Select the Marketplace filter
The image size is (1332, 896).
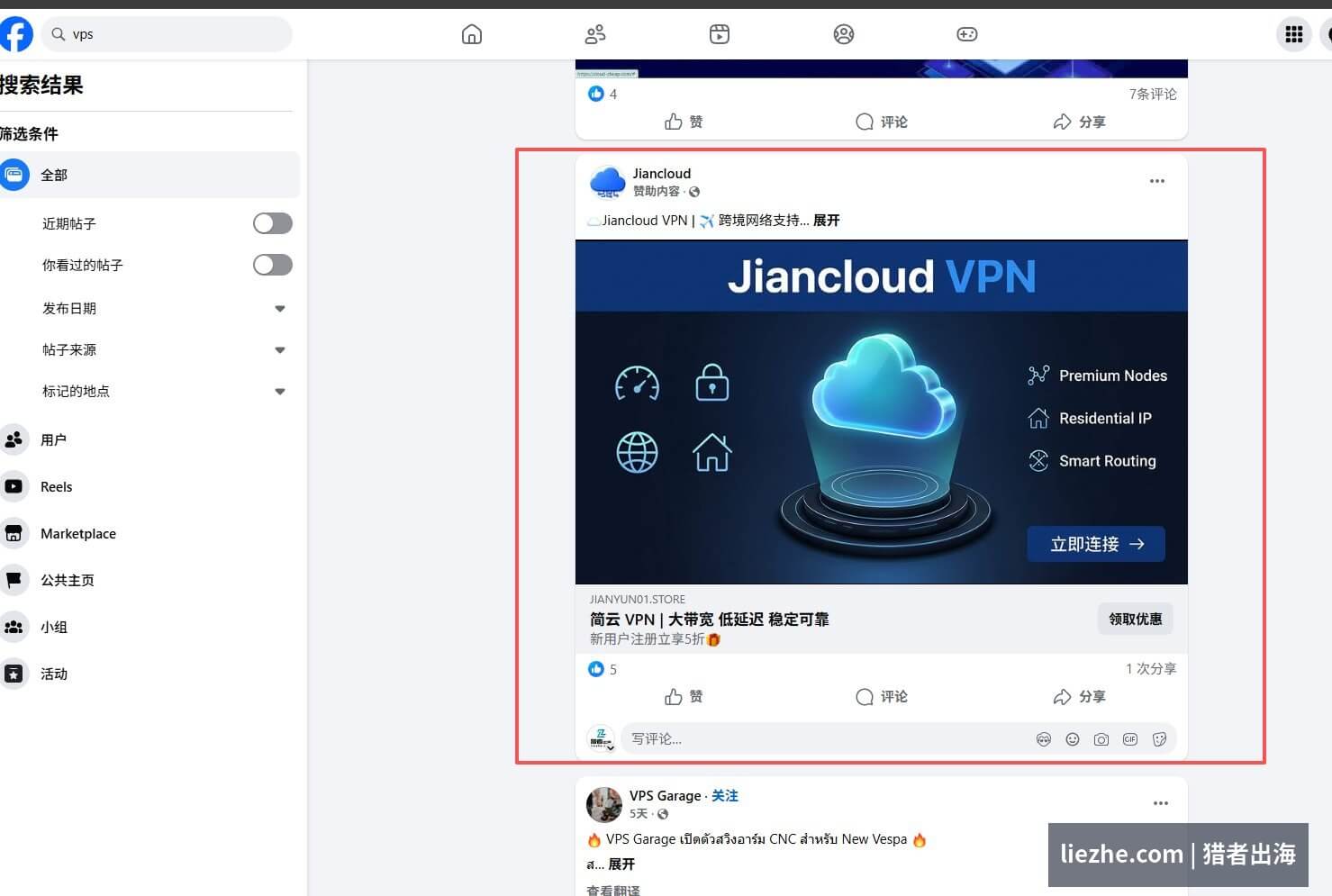click(149, 533)
